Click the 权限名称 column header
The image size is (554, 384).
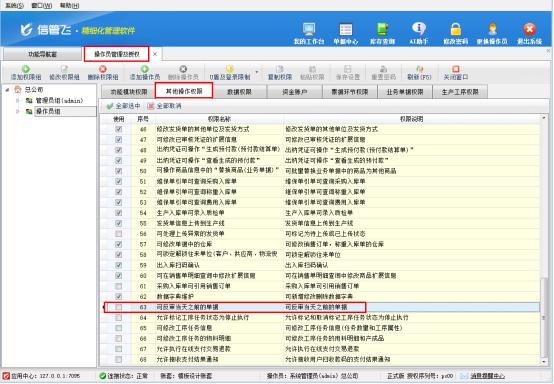click(x=219, y=119)
